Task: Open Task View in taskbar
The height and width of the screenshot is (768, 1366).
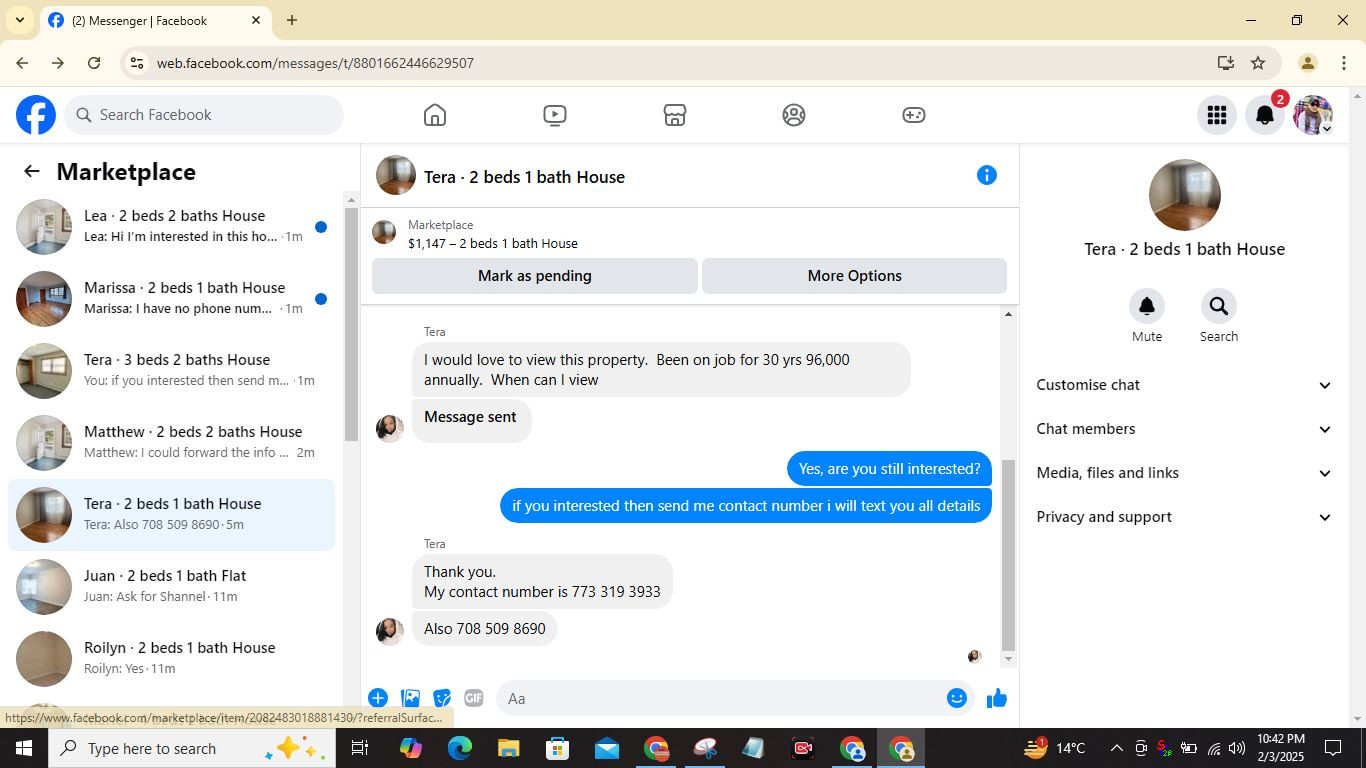Action: click(x=360, y=748)
